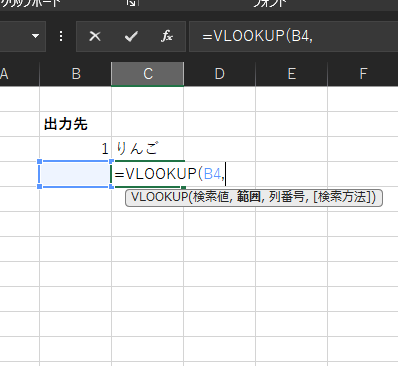The width and height of the screenshot is (398, 366).
Task: Click the cell containing number 1
Action: click(x=76, y=149)
